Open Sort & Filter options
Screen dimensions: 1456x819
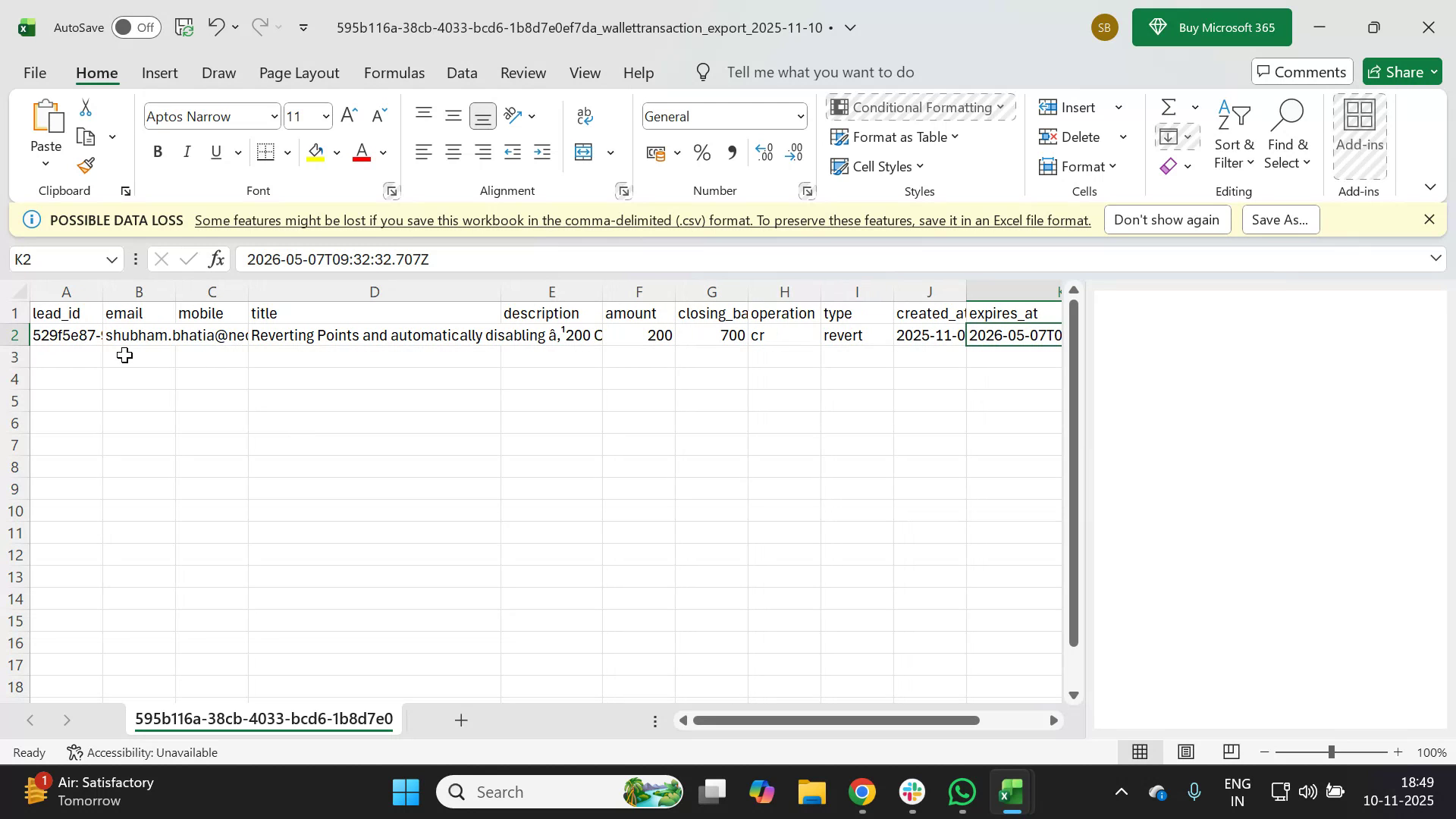(1235, 136)
